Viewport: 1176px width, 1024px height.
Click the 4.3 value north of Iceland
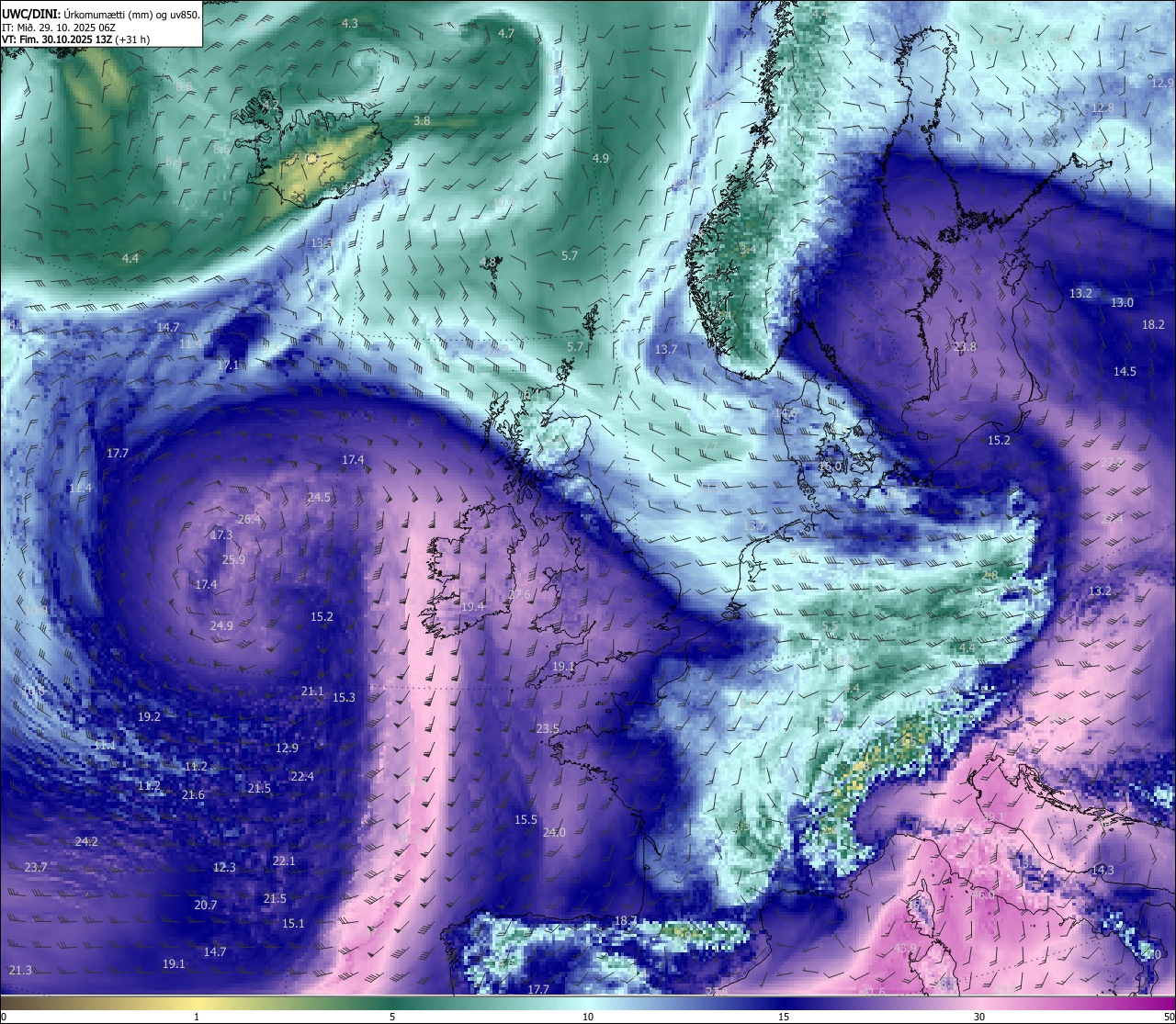tap(349, 23)
